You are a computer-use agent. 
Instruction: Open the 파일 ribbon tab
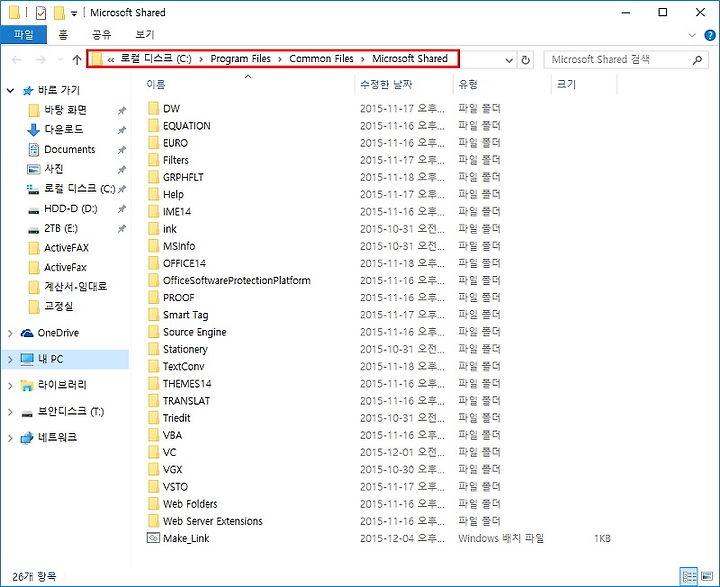[x=23, y=35]
